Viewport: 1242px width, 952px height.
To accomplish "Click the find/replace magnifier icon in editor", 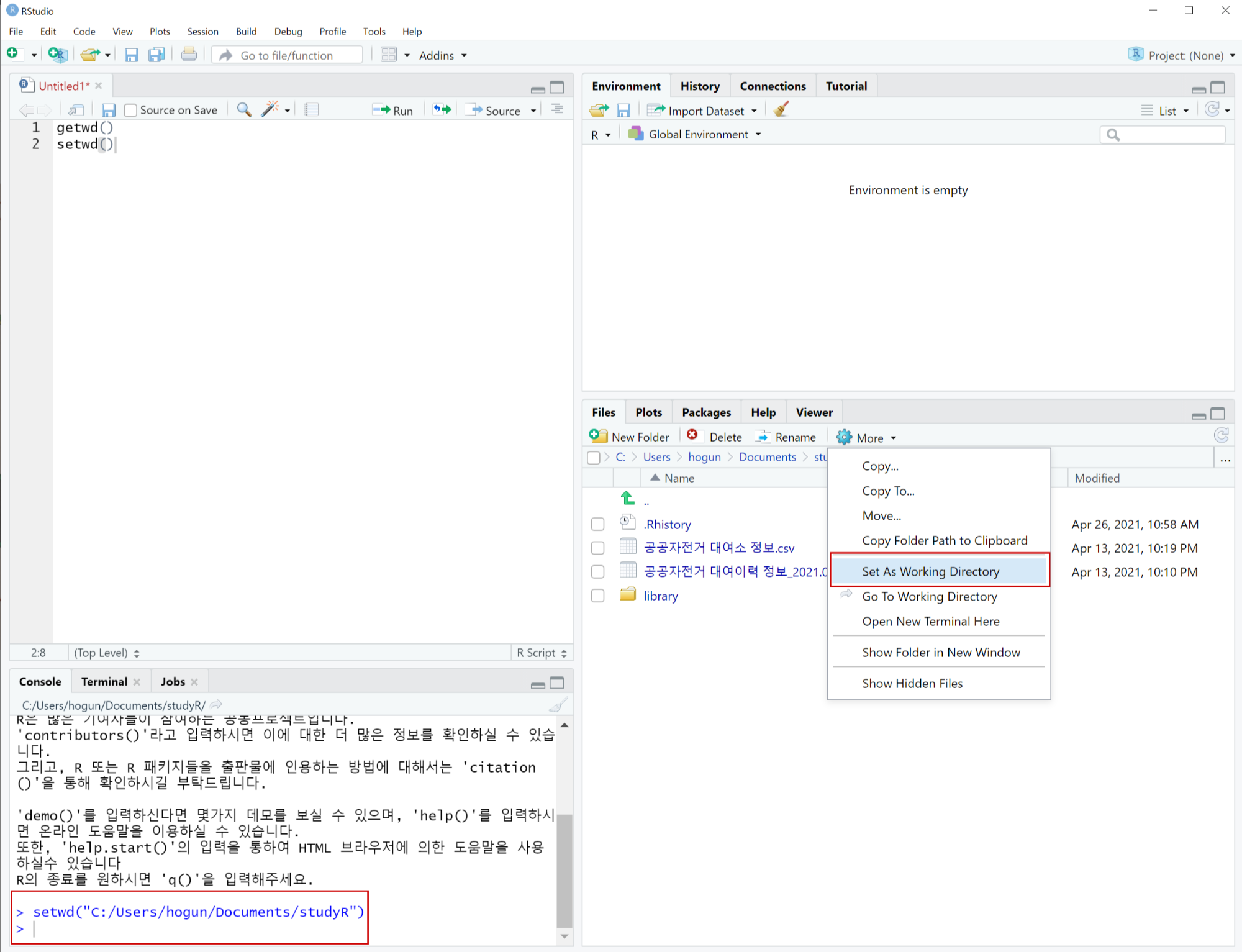I will [x=244, y=110].
